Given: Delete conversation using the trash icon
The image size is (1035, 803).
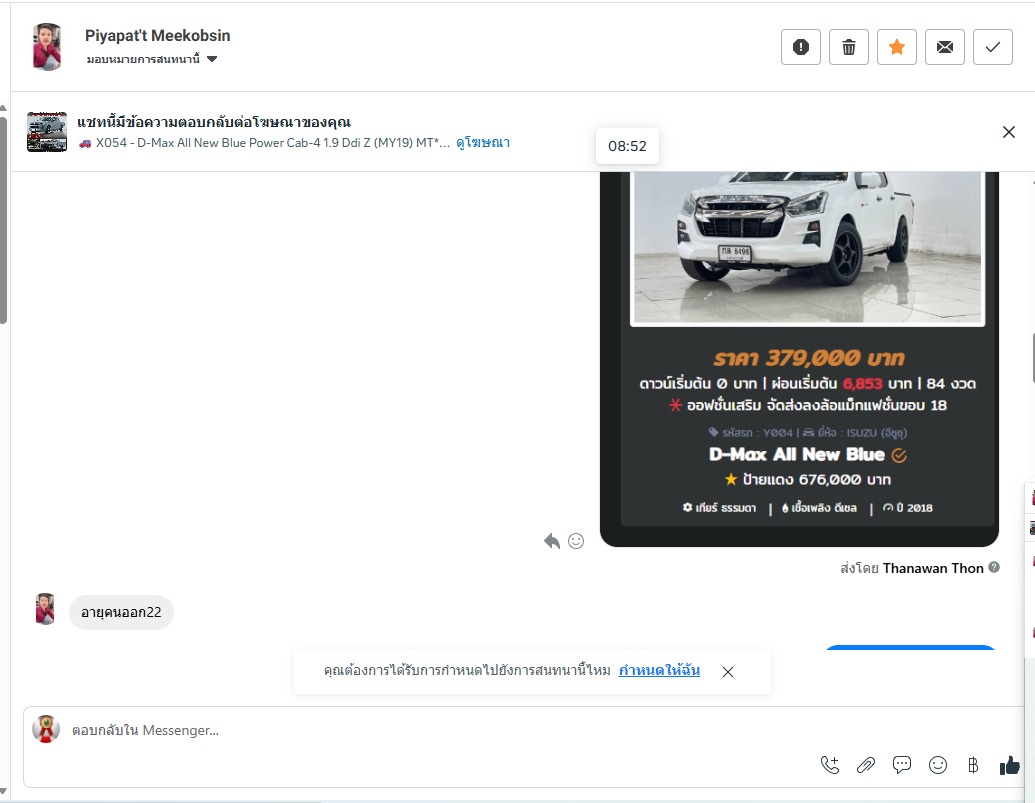Looking at the screenshot, I should [849, 47].
